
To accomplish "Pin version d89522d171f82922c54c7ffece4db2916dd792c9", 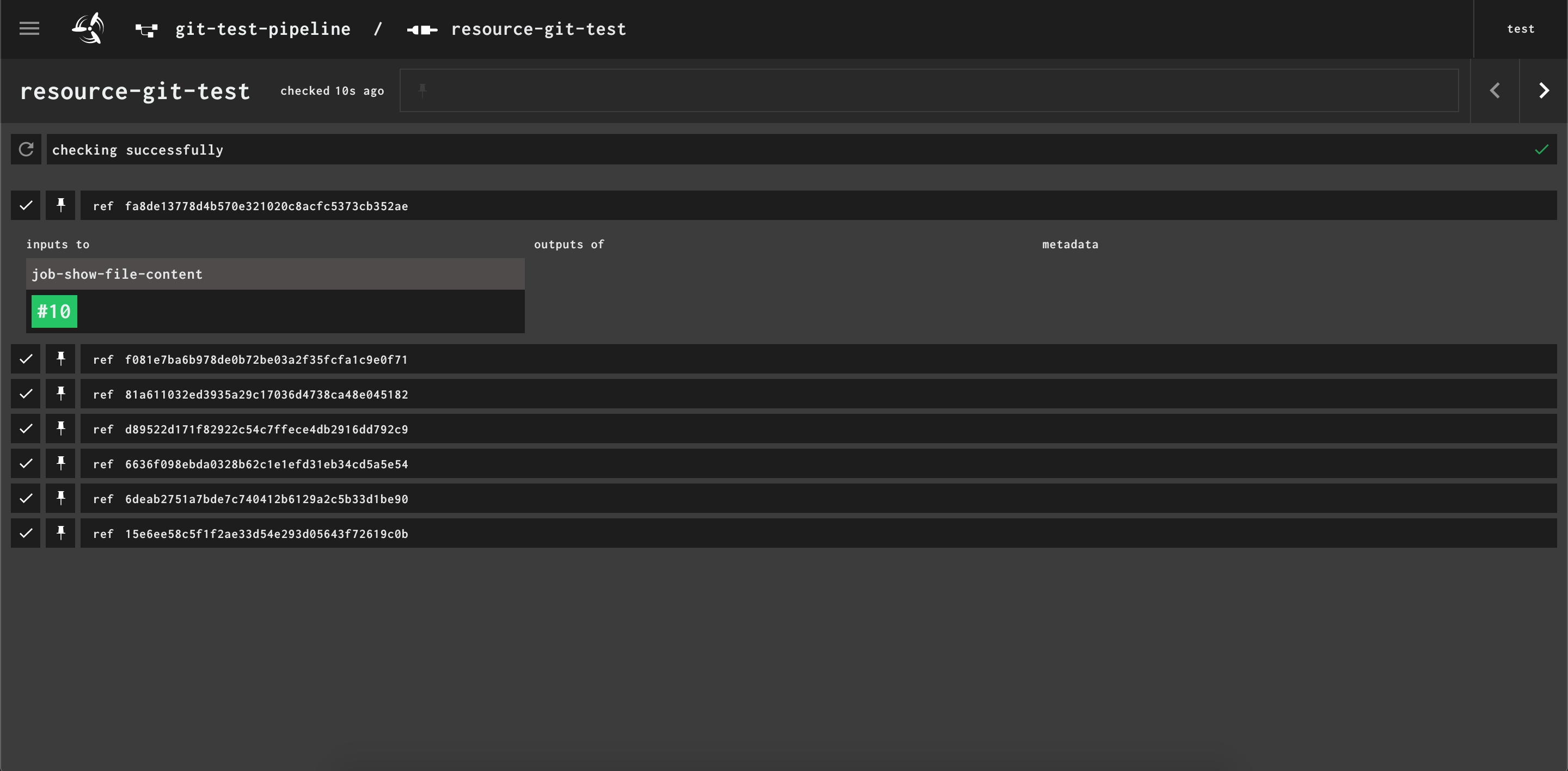I will (x=60, y=429).
